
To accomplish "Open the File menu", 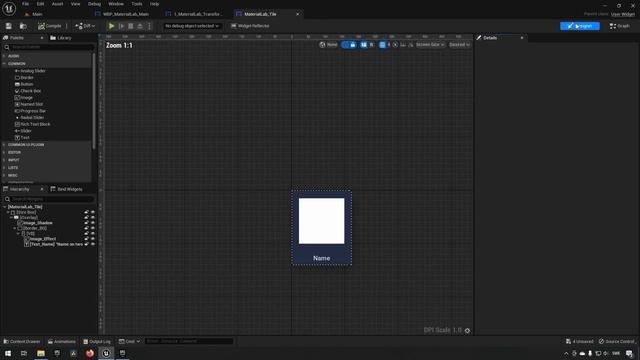I will (x=25, y=4).
